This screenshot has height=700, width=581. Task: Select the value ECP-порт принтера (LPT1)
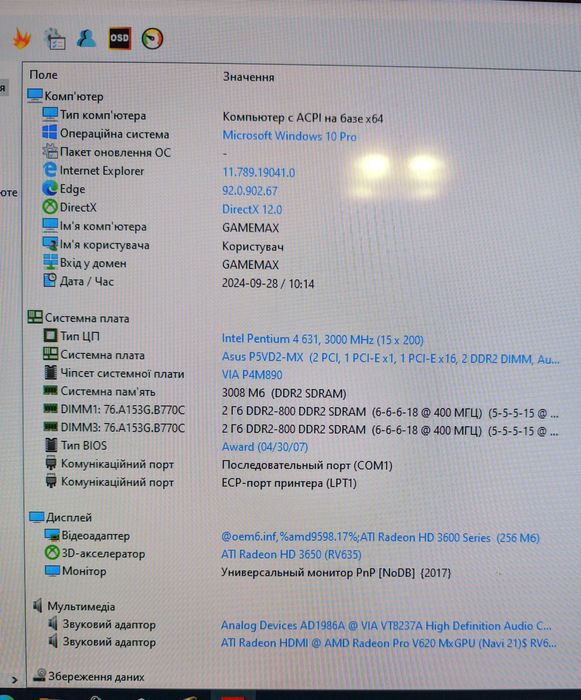tap(289, 483)
